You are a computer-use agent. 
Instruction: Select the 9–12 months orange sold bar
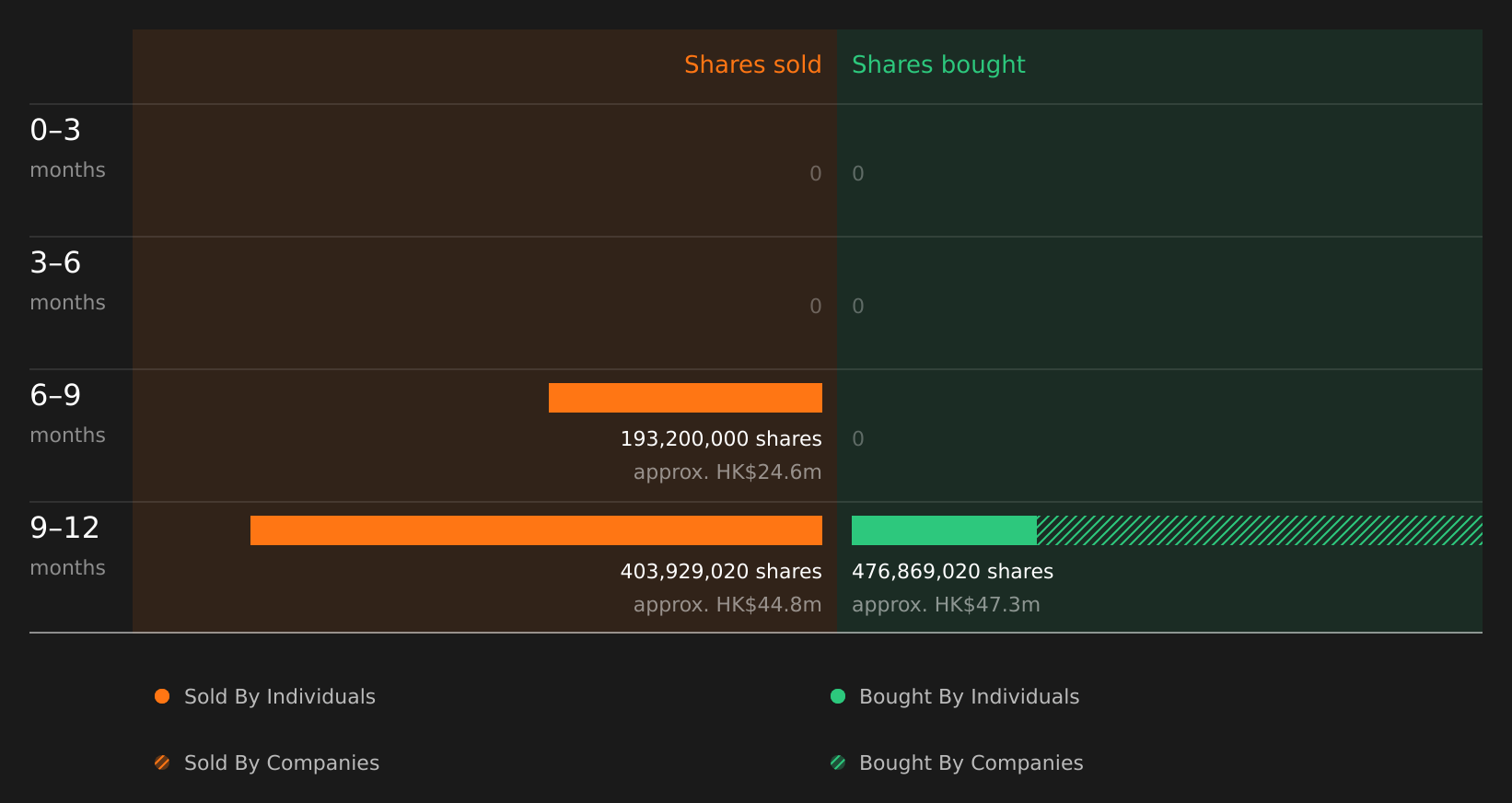pos(536,530)
